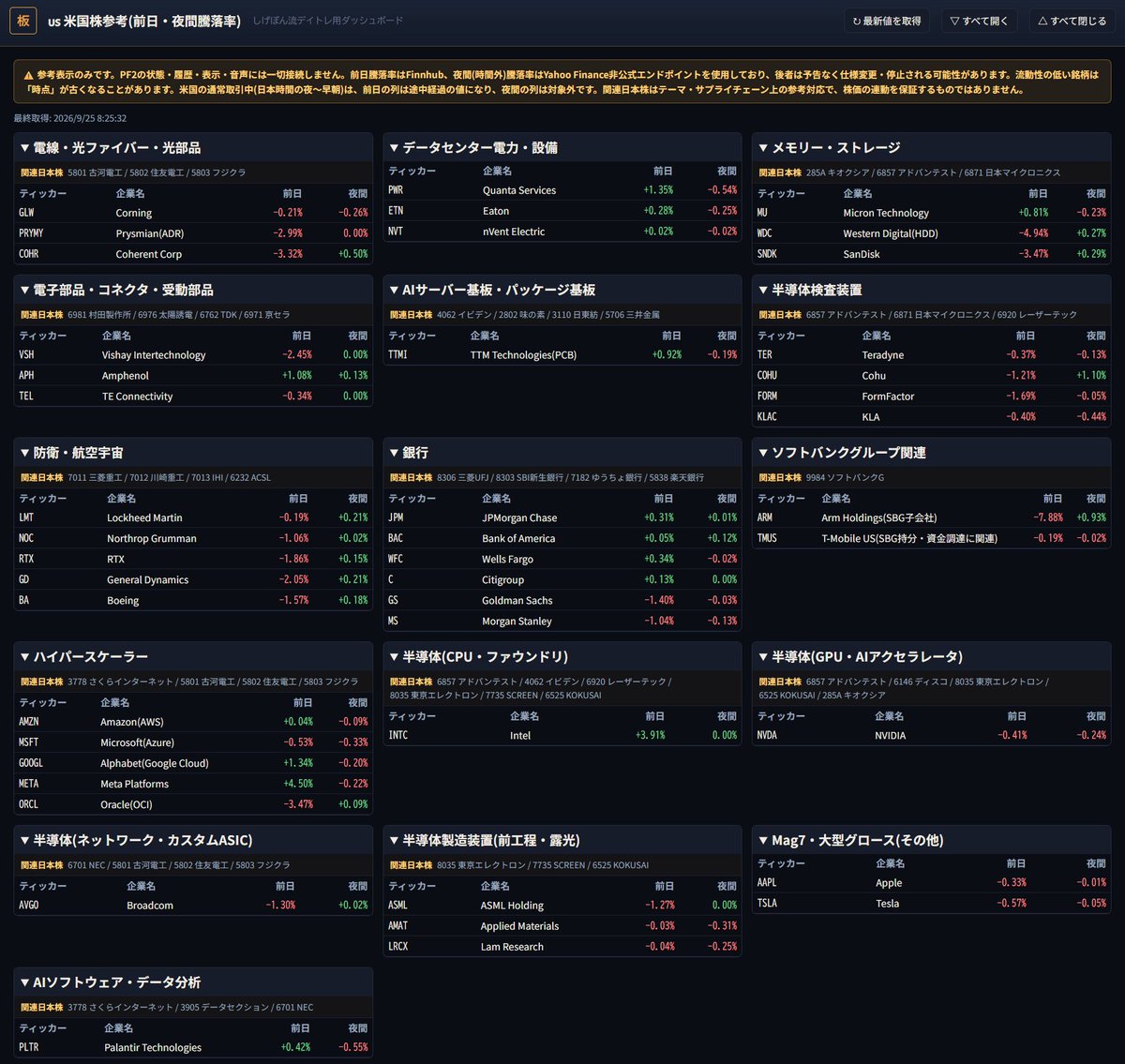This screenshot has height=1064, width=1125.
Task: Select the Teradyne company name
Action: (883, 355)
